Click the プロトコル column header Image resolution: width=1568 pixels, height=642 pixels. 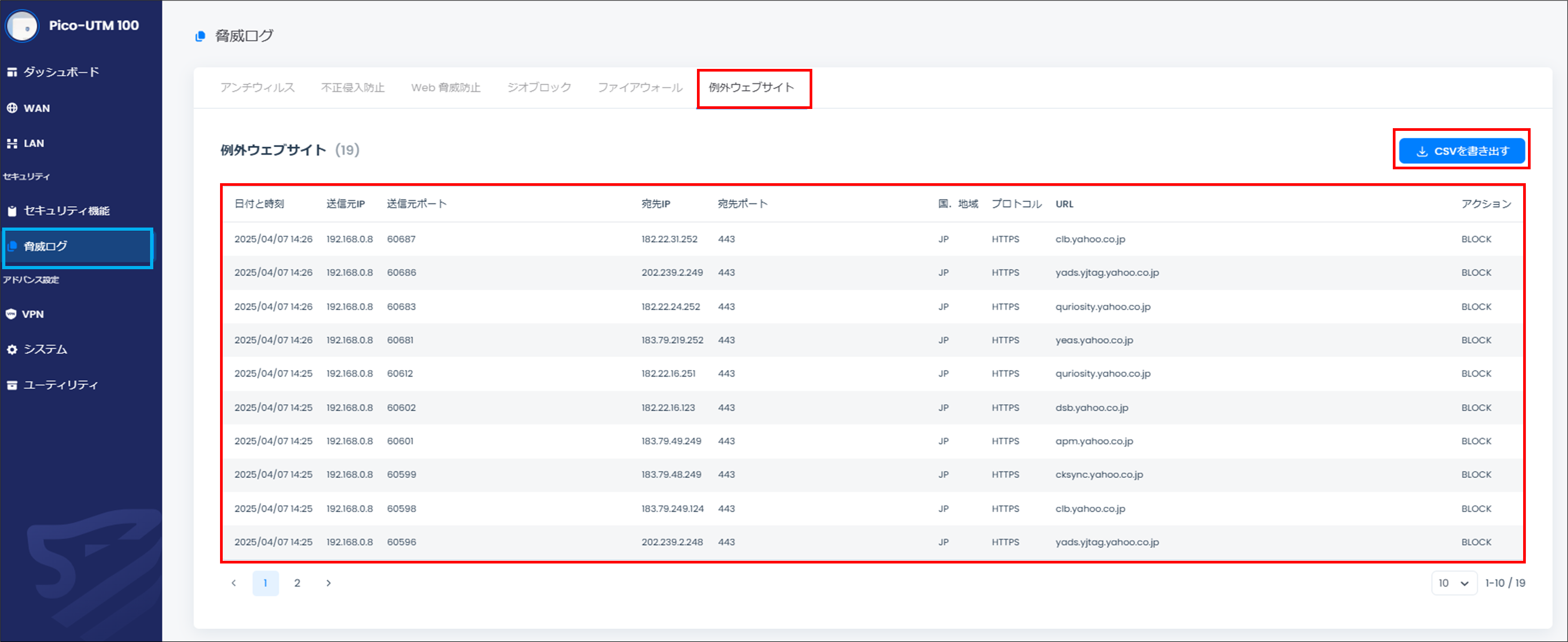(1016, 204)
